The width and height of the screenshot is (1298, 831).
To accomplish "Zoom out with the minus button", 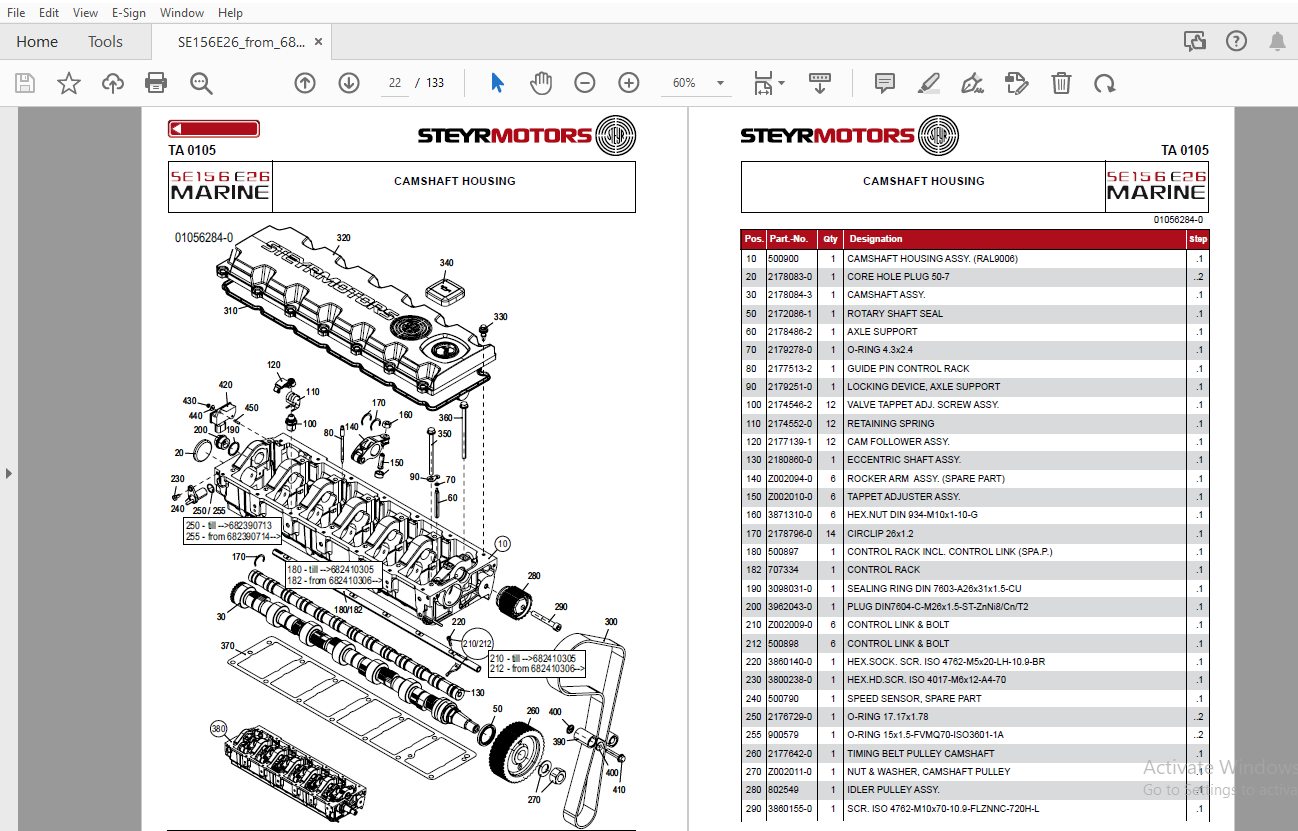I will point(585,83).
